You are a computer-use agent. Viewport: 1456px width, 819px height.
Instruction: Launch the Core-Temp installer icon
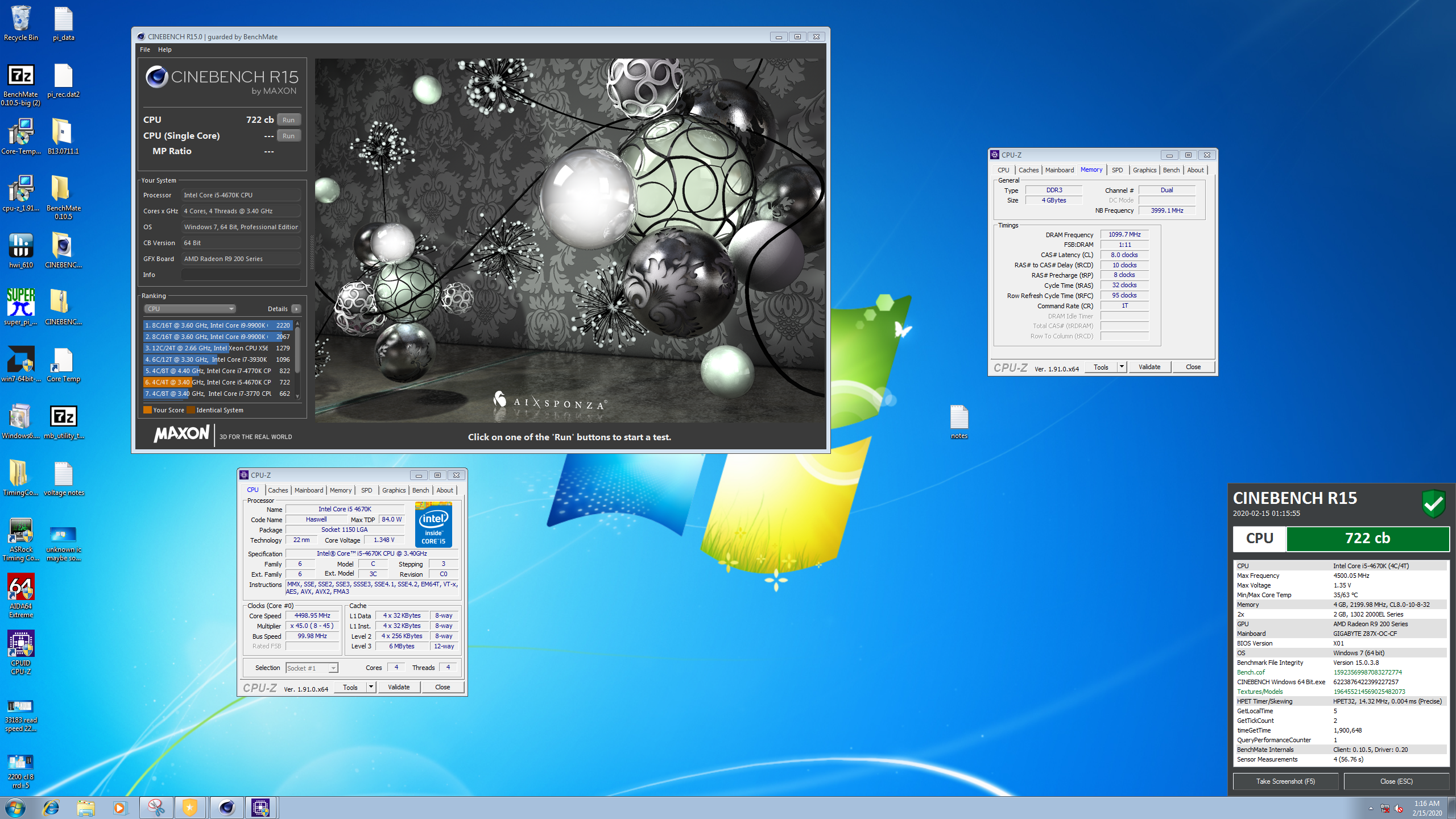point(21,137)
